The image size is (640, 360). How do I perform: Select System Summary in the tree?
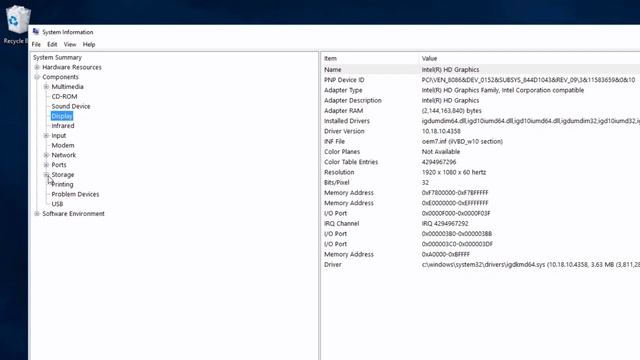point(58,57)
